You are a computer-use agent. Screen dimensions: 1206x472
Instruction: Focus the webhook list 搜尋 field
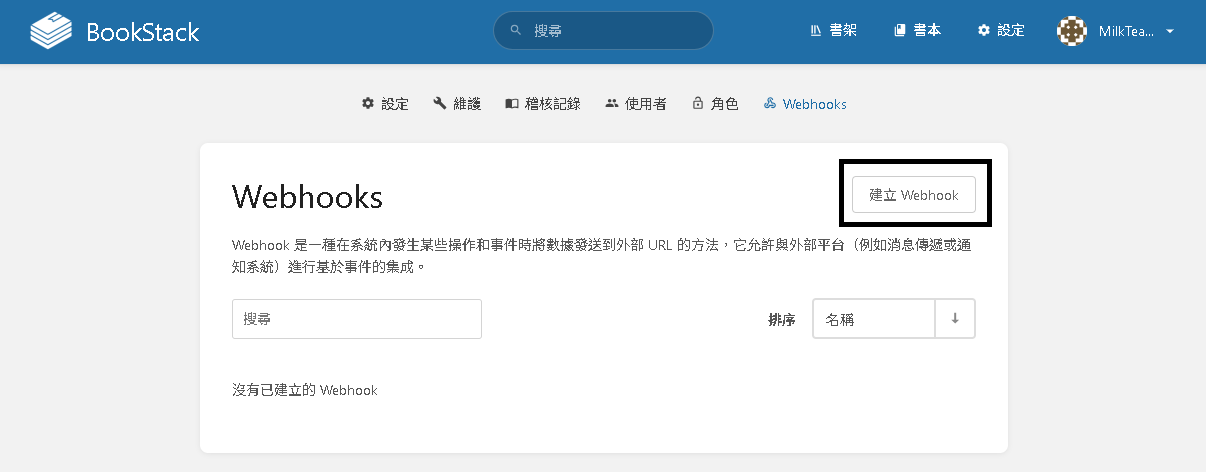[357, 319]
